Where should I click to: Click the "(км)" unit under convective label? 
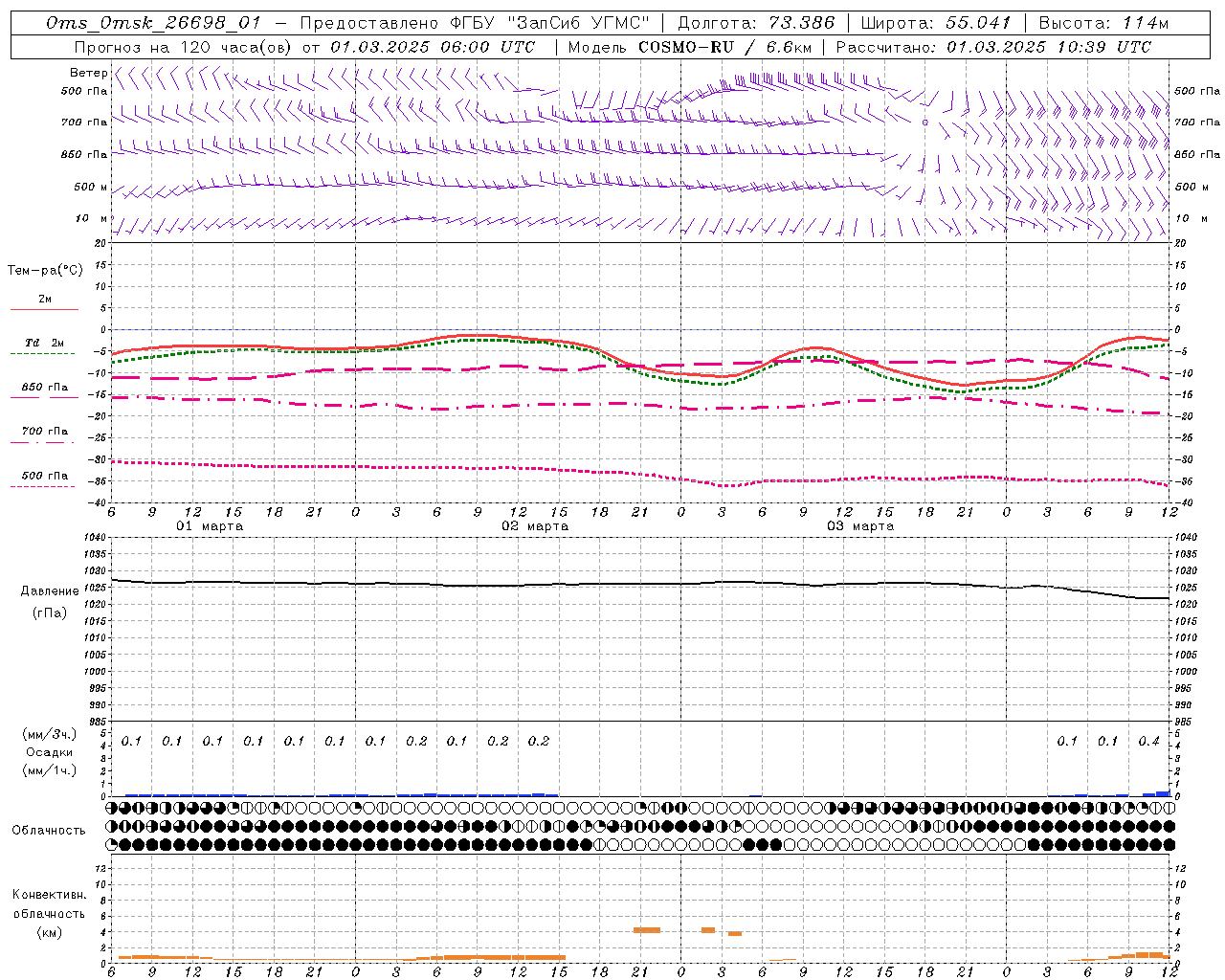pyautogui.click(x=50, y=933)
